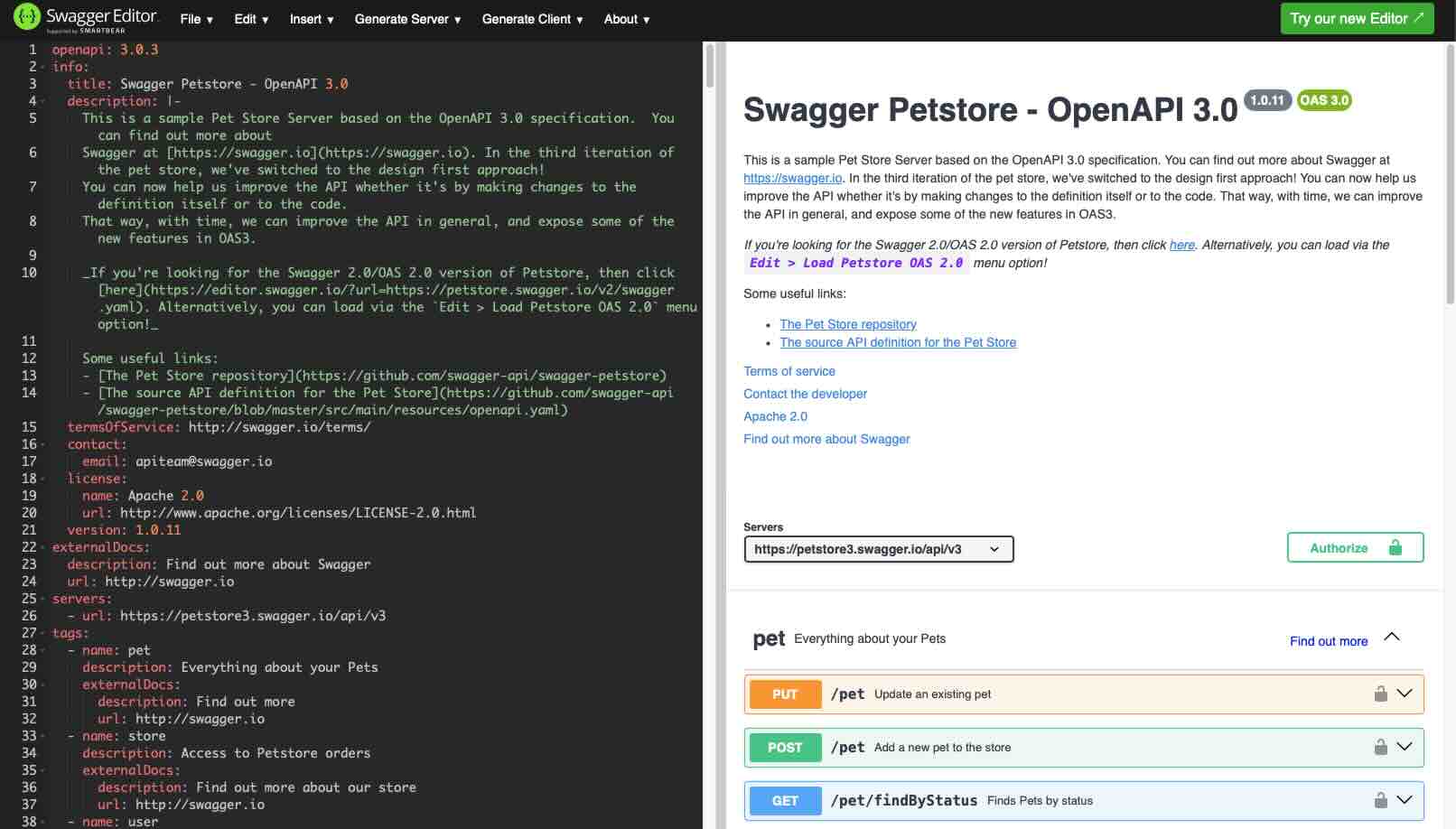Click the Swagger Petstore title heading

coord(990,109)
